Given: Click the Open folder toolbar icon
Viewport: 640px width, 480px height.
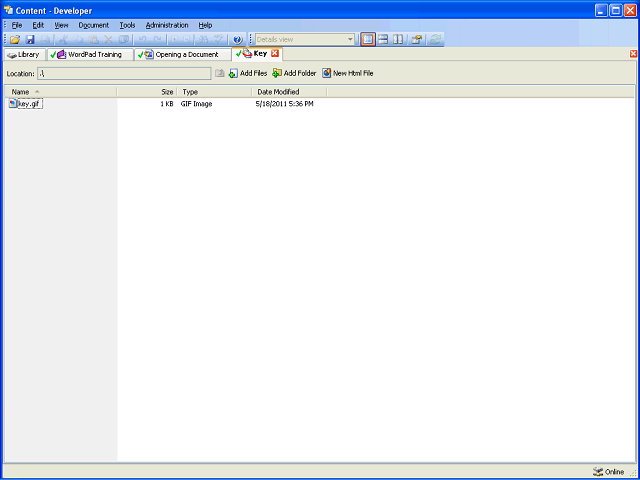Looking at the screenshot, I should 15,40.
